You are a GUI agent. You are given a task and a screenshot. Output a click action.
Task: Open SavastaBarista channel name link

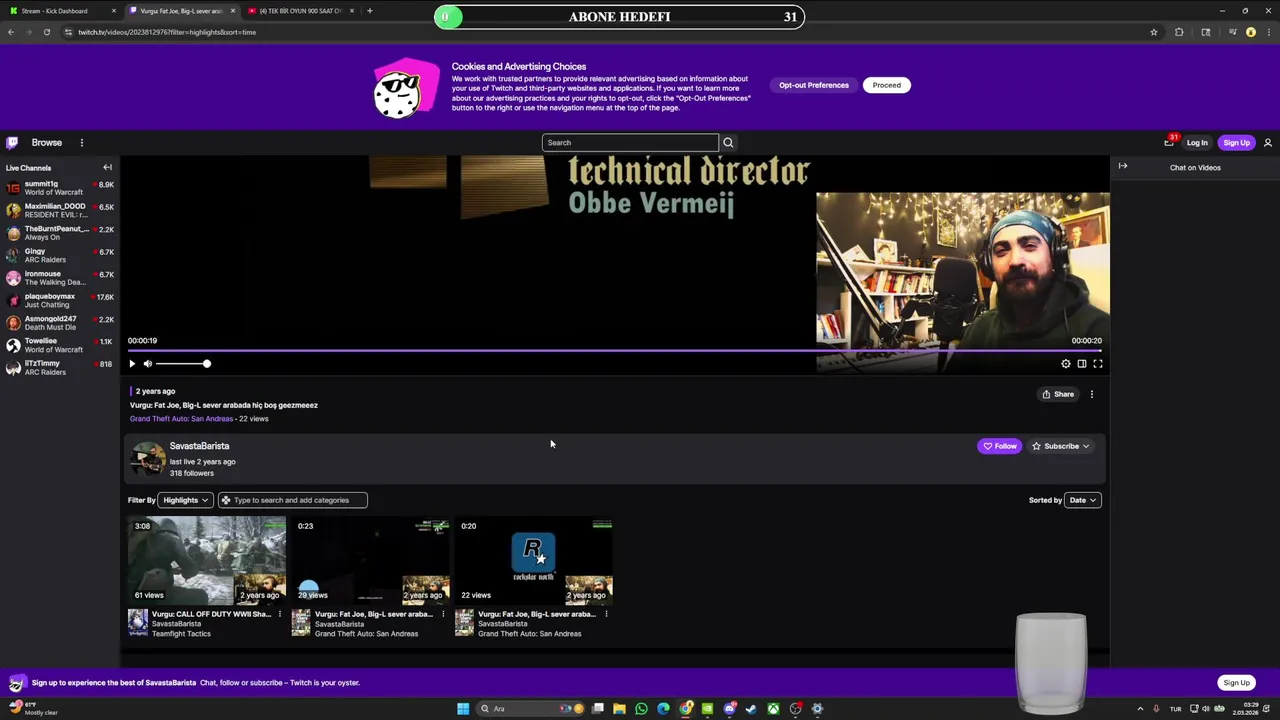click(199, 446)
